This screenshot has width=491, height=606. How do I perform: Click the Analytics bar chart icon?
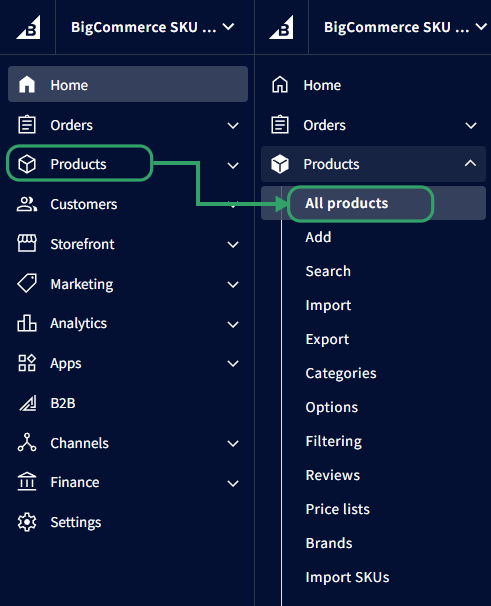click(27, 323)
